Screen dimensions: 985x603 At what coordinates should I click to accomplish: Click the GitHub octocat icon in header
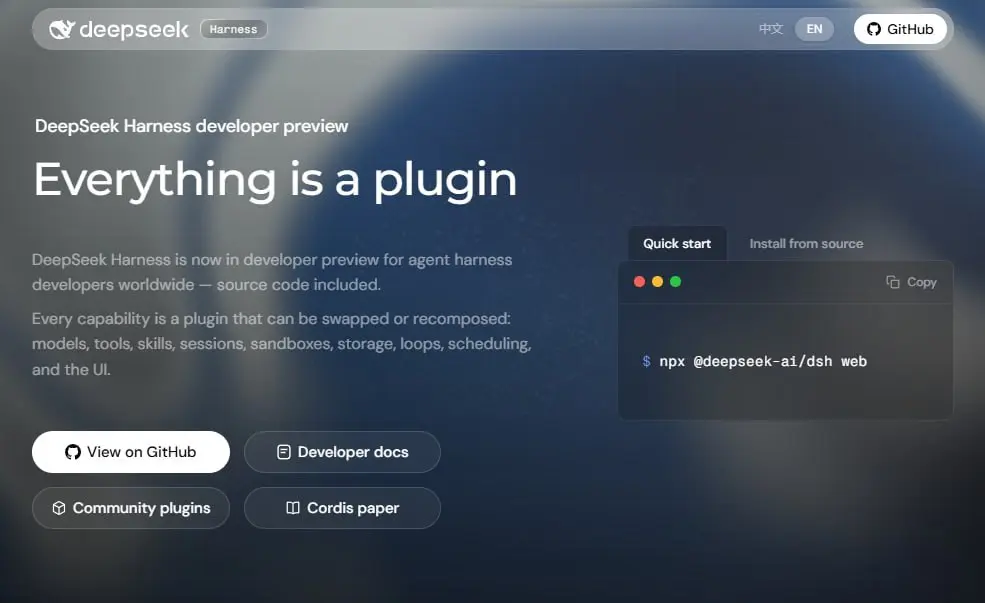coord(874,29)
